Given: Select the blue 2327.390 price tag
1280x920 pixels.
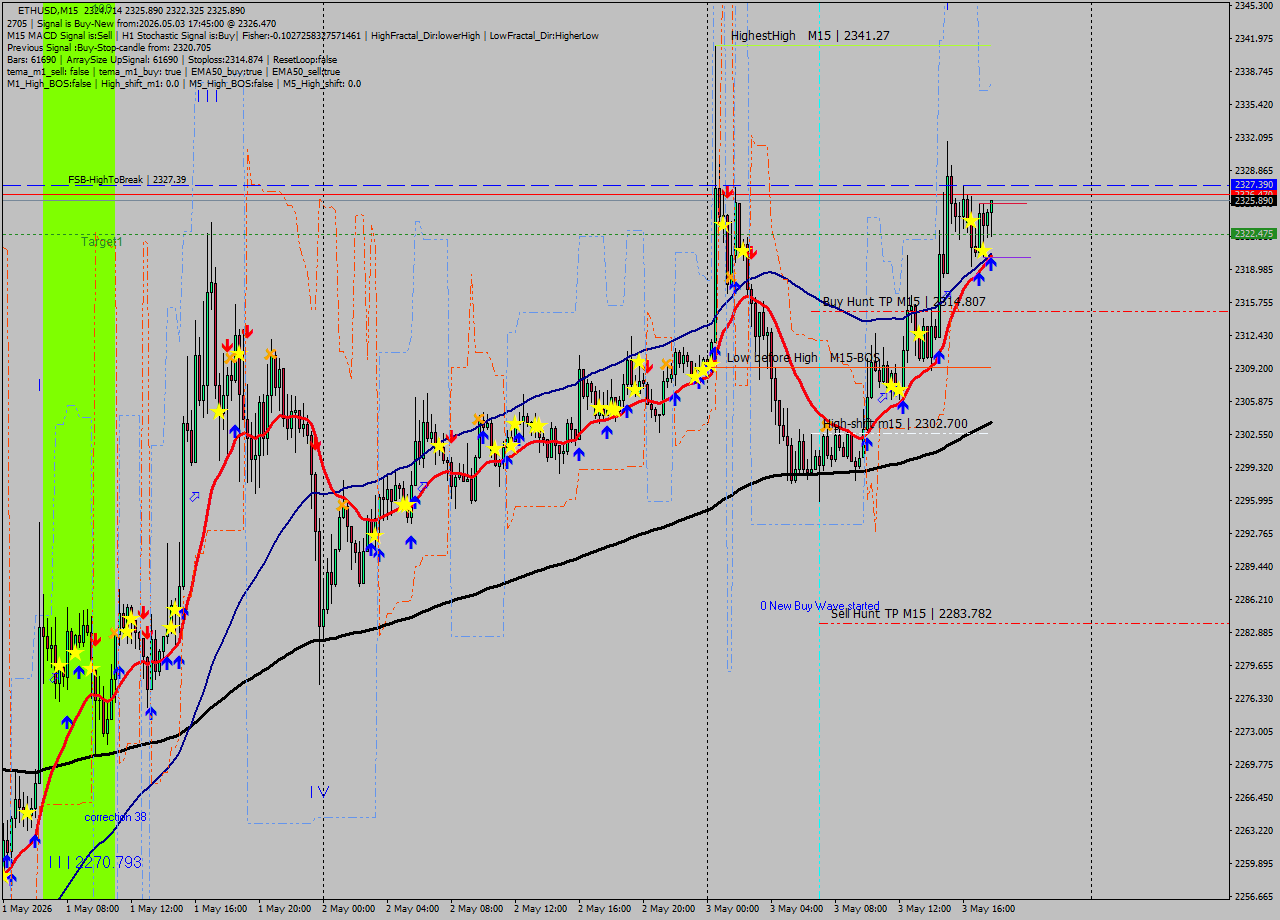Looking at the screenshot, I should click(x=1254, y=185).
